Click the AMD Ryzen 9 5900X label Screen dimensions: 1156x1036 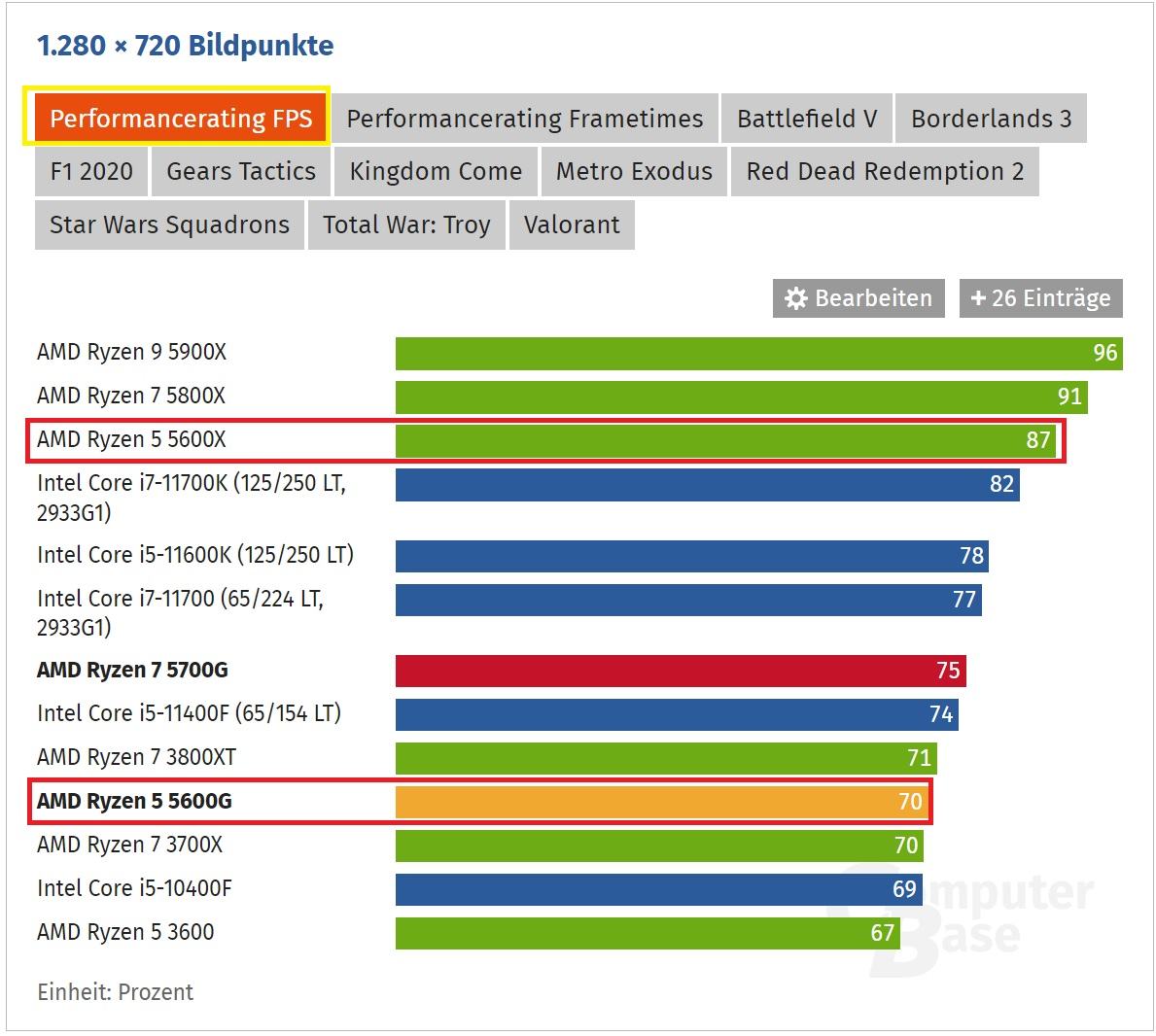(x=132, y=352)
